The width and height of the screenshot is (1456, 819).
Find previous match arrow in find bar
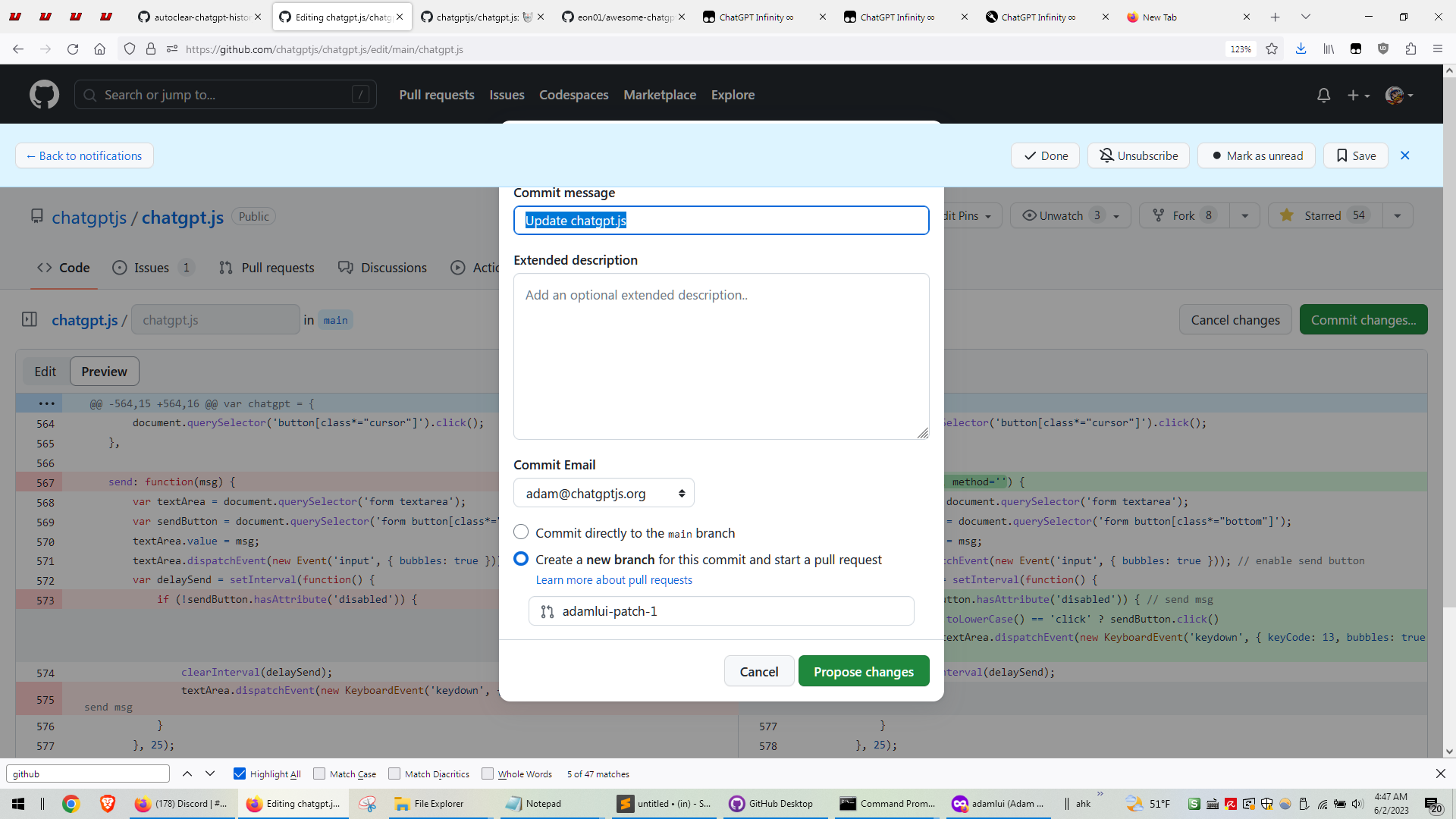click(x=187, y=773)
